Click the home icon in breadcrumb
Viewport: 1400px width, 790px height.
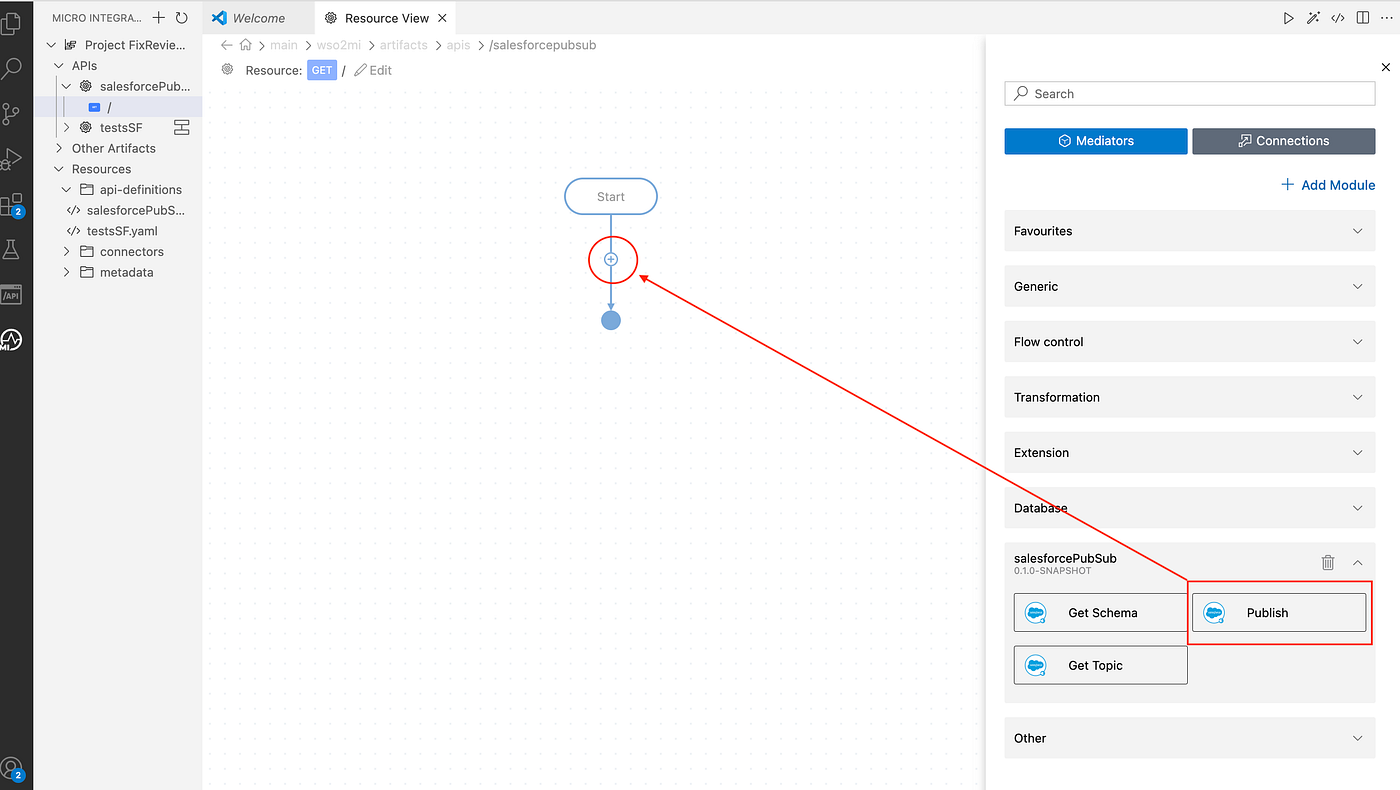(x=246, y=45)
